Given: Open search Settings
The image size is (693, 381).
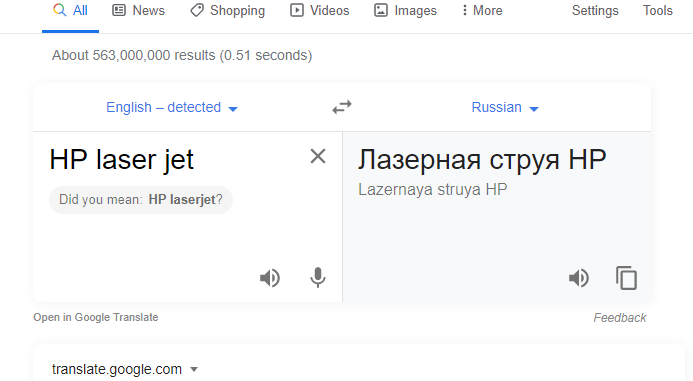Looking at the screenshot, I should tap(595, 11).
